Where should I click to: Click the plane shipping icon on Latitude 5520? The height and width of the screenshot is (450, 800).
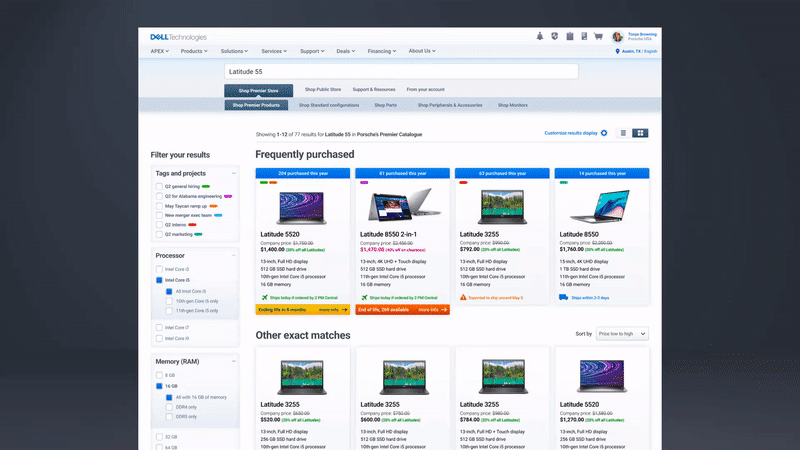(x=264, y=297)
